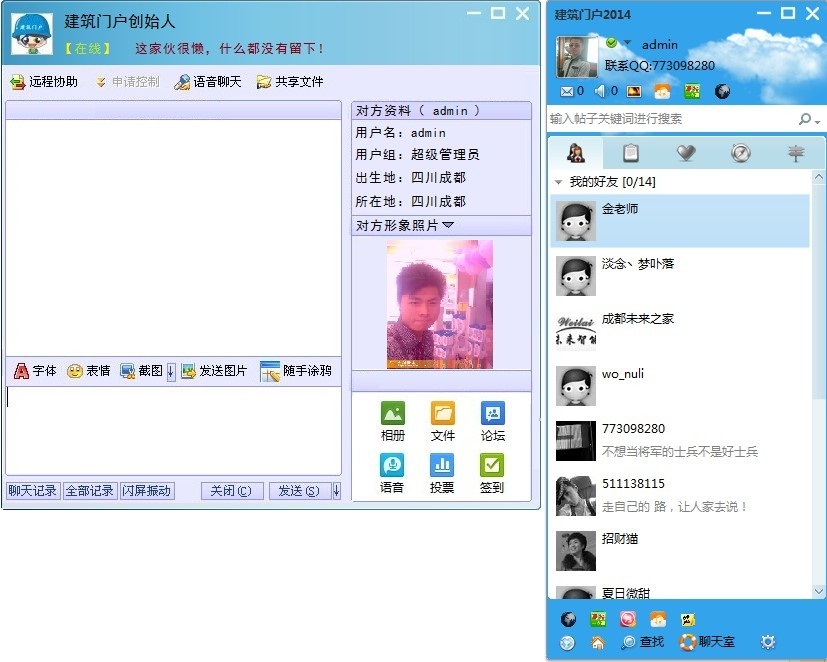Open 论坛 forum icon
This screenshot has width=827, height=662.
[x=493, y=413]
